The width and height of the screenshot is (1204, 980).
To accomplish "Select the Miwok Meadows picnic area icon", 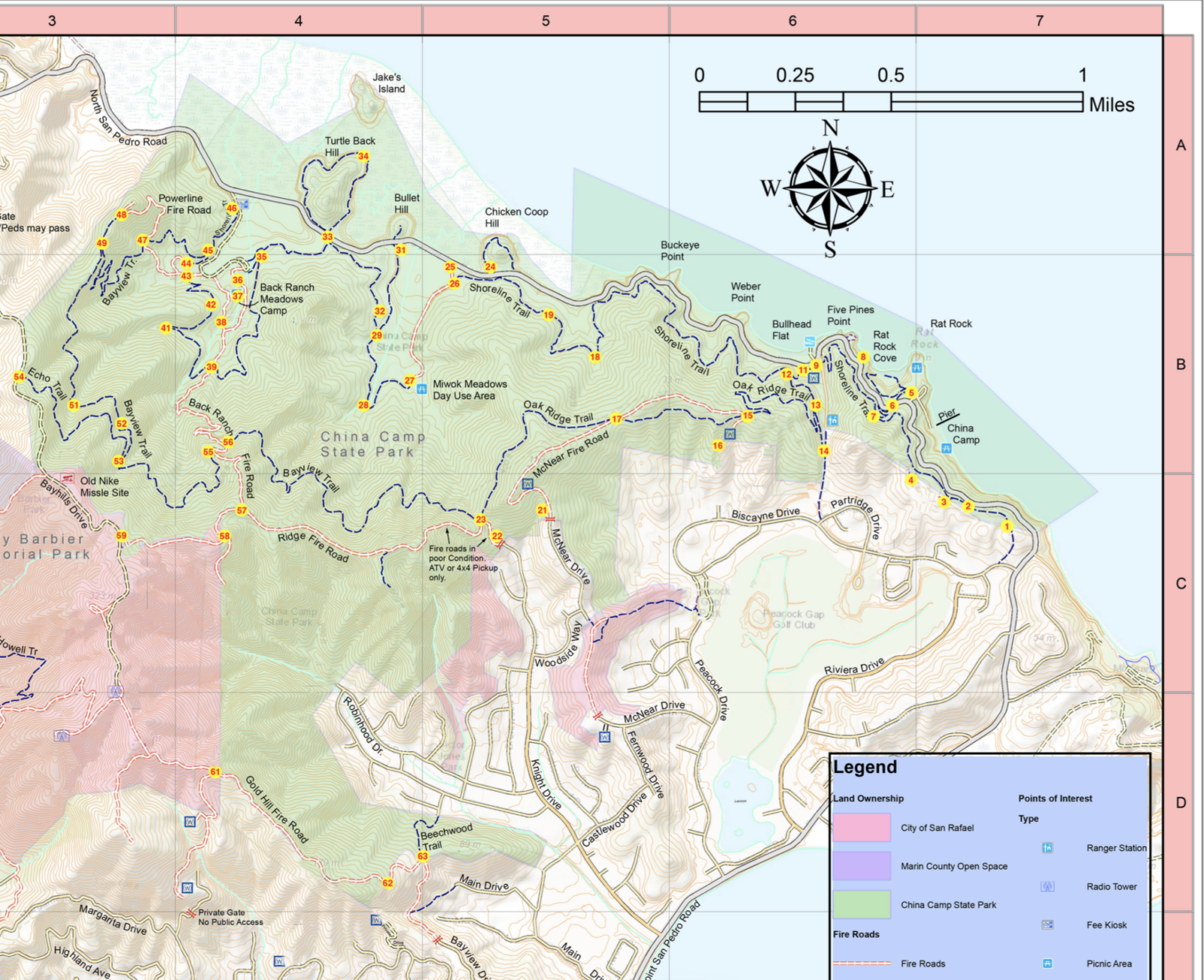I will point(422,389).
